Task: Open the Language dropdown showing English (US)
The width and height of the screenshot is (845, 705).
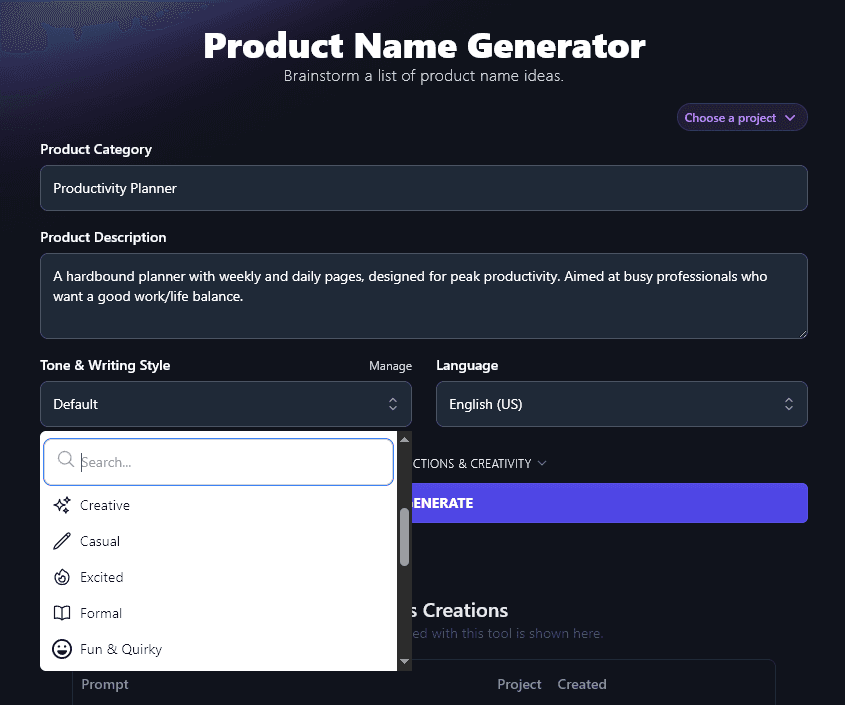Action: point(621,404)
